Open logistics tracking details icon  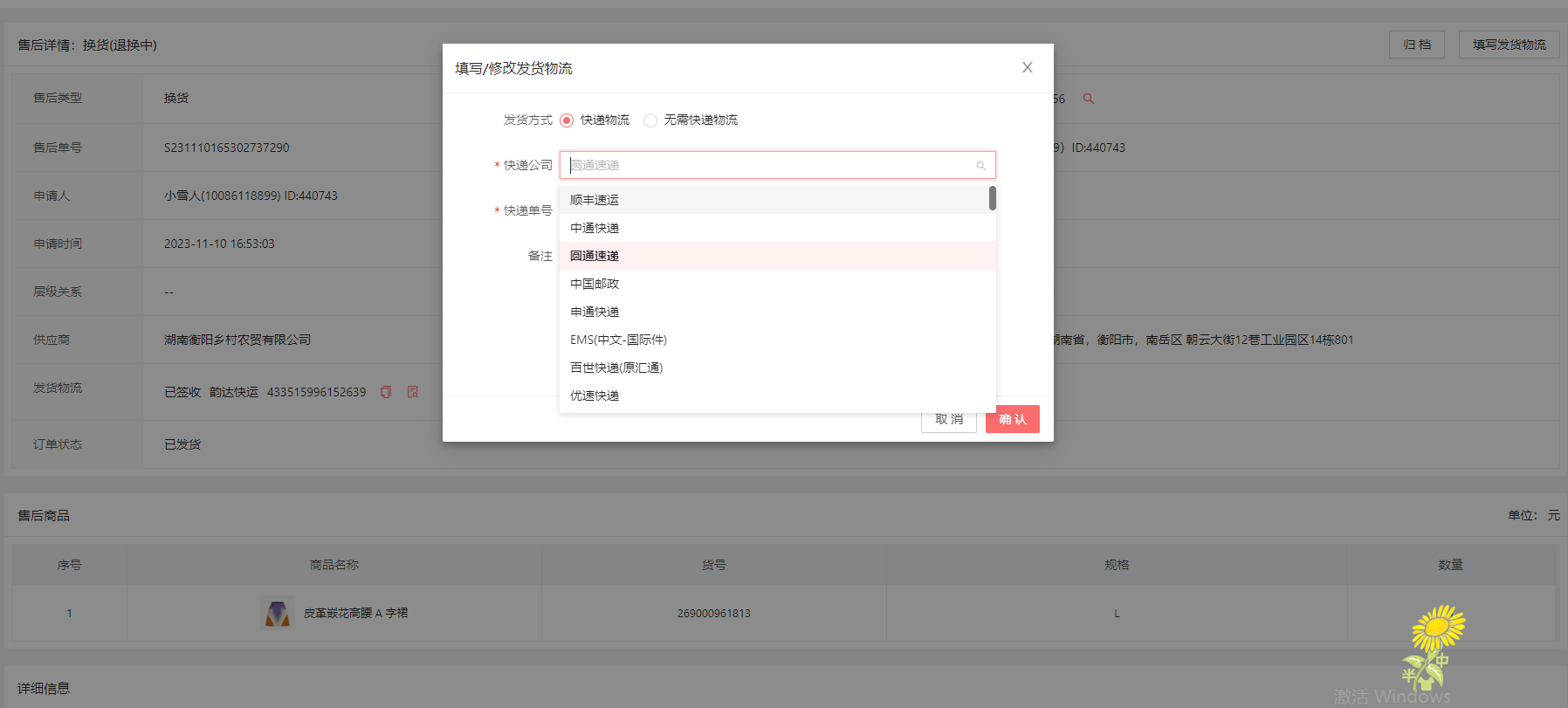[413, 392]
